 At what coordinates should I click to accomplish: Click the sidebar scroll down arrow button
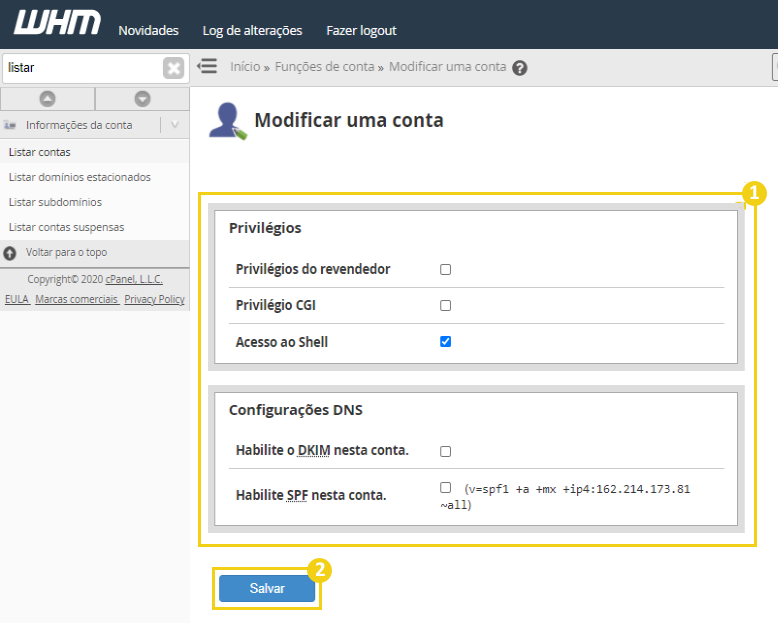coord(142,99)
